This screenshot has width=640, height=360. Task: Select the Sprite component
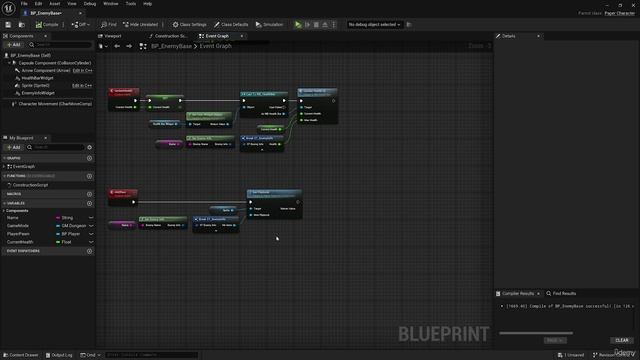[x=35, y=86]
